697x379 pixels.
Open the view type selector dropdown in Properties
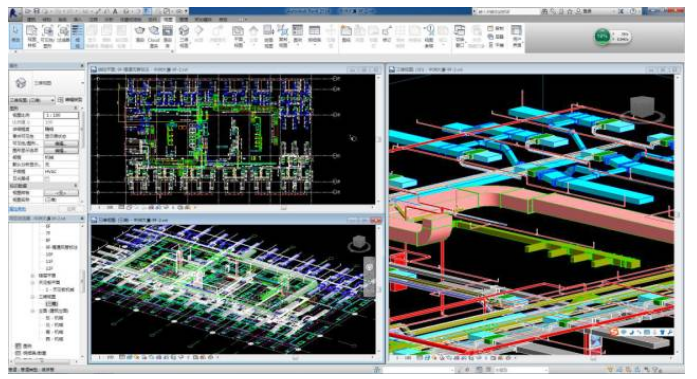32,100
